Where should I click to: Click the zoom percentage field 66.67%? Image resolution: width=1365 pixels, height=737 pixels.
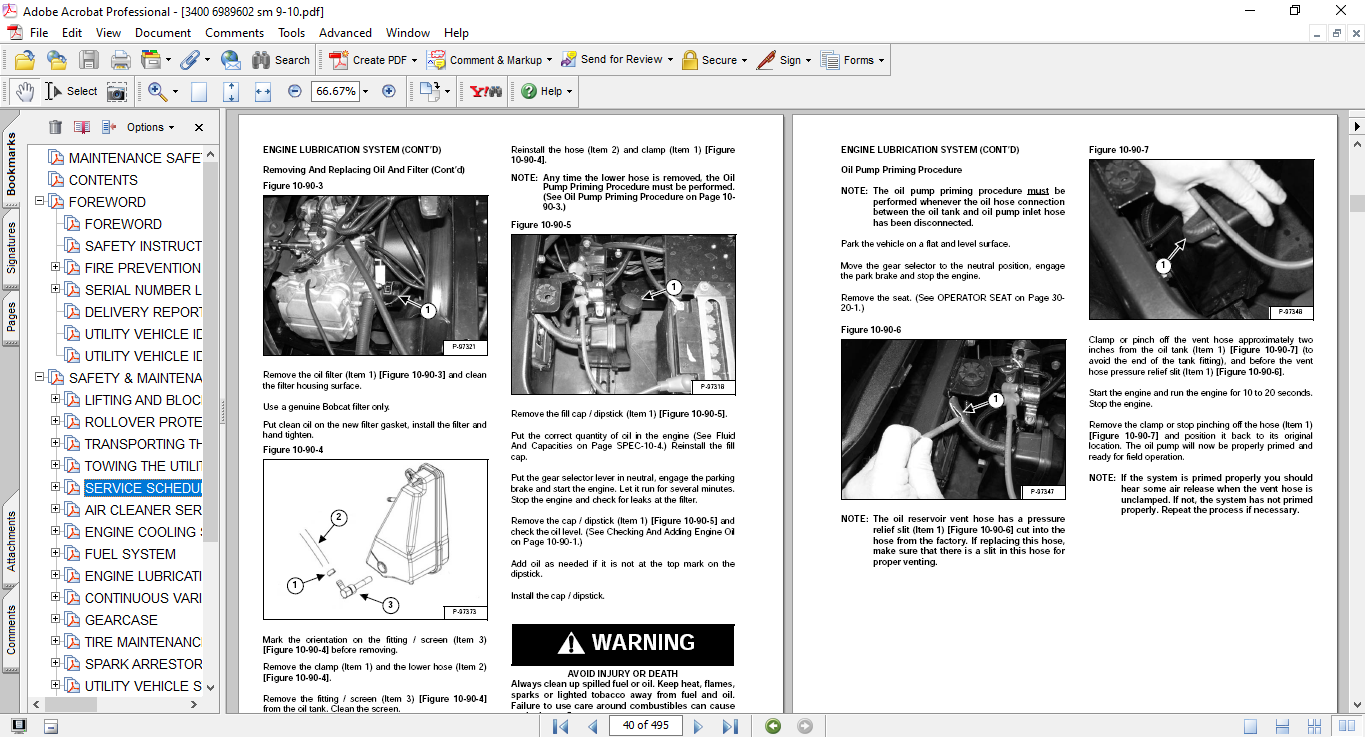335,91
